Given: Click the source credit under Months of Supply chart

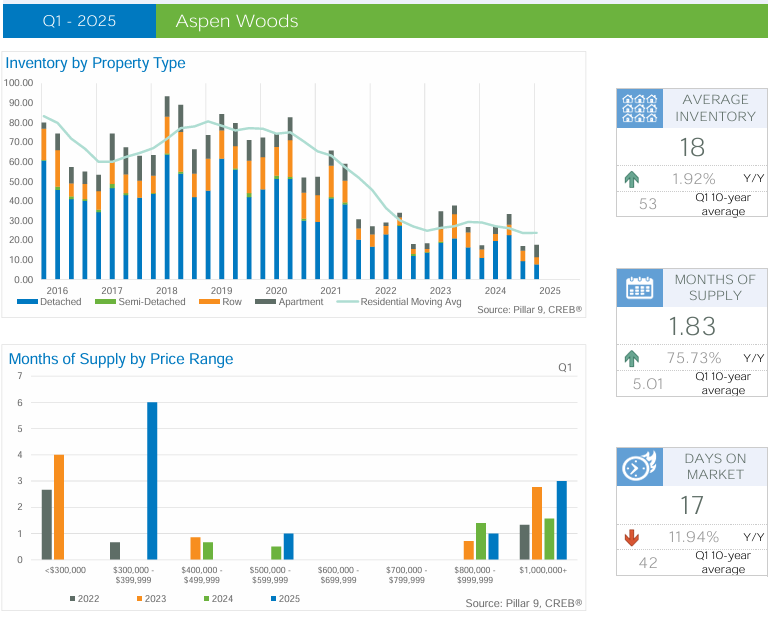Looking at the screenshot, I should pos(523,603).
